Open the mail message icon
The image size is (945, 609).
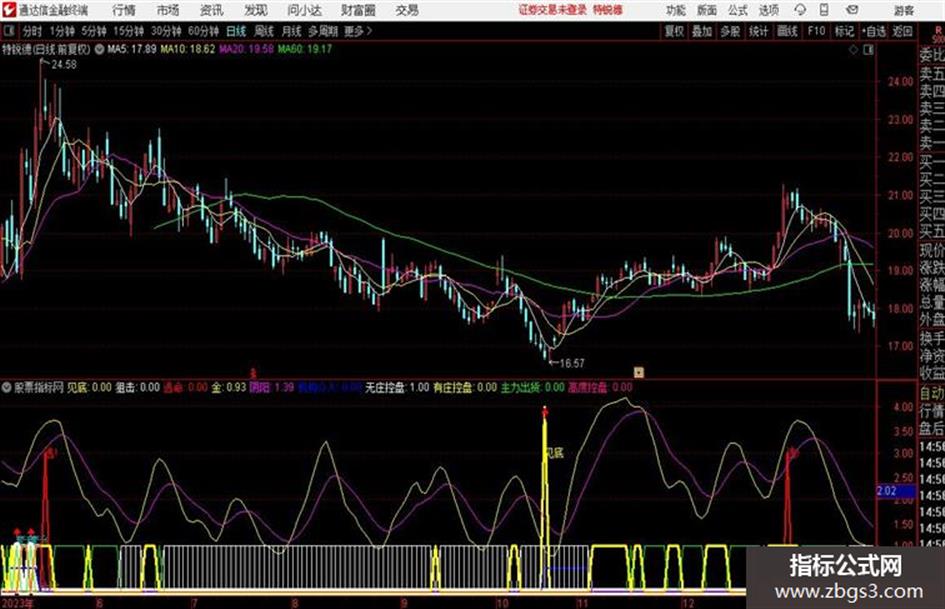point(852,10)
